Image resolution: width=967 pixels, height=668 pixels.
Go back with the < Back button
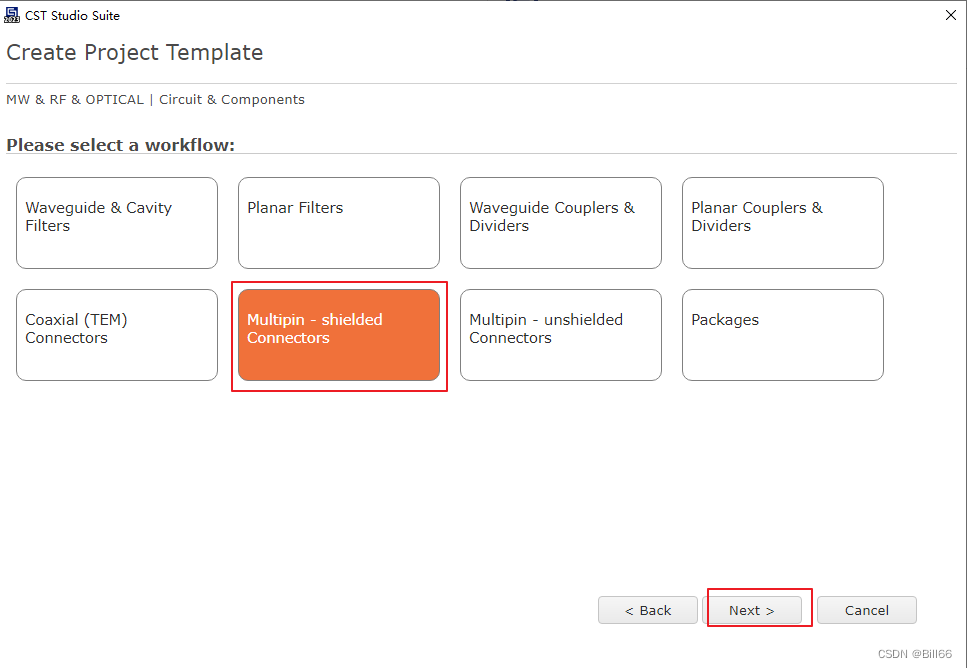coord(648,610)
